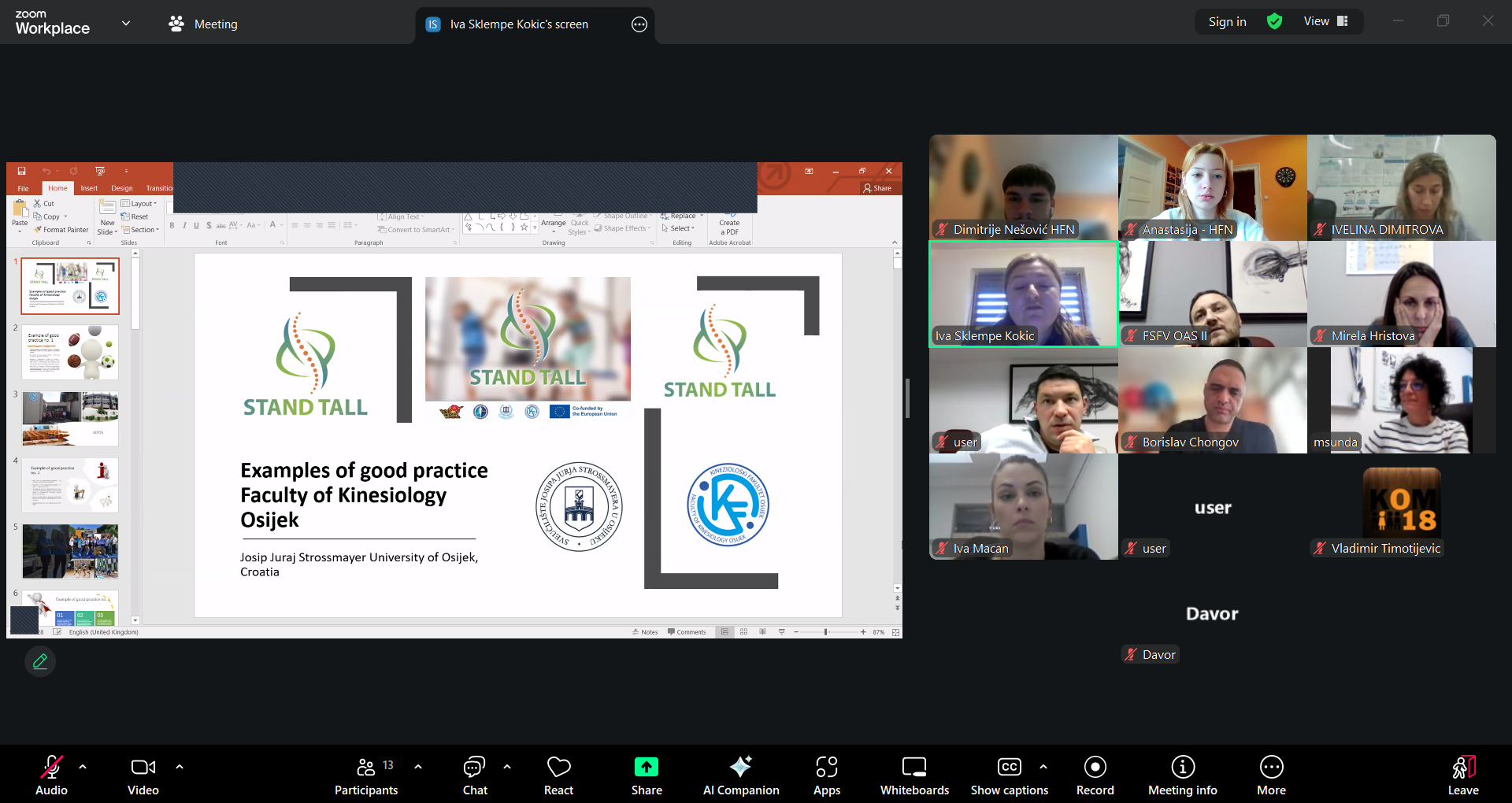This screenshot has width=1512, height=803.
Task: Expand video options arrow next to Video
Action: (180, 766)
